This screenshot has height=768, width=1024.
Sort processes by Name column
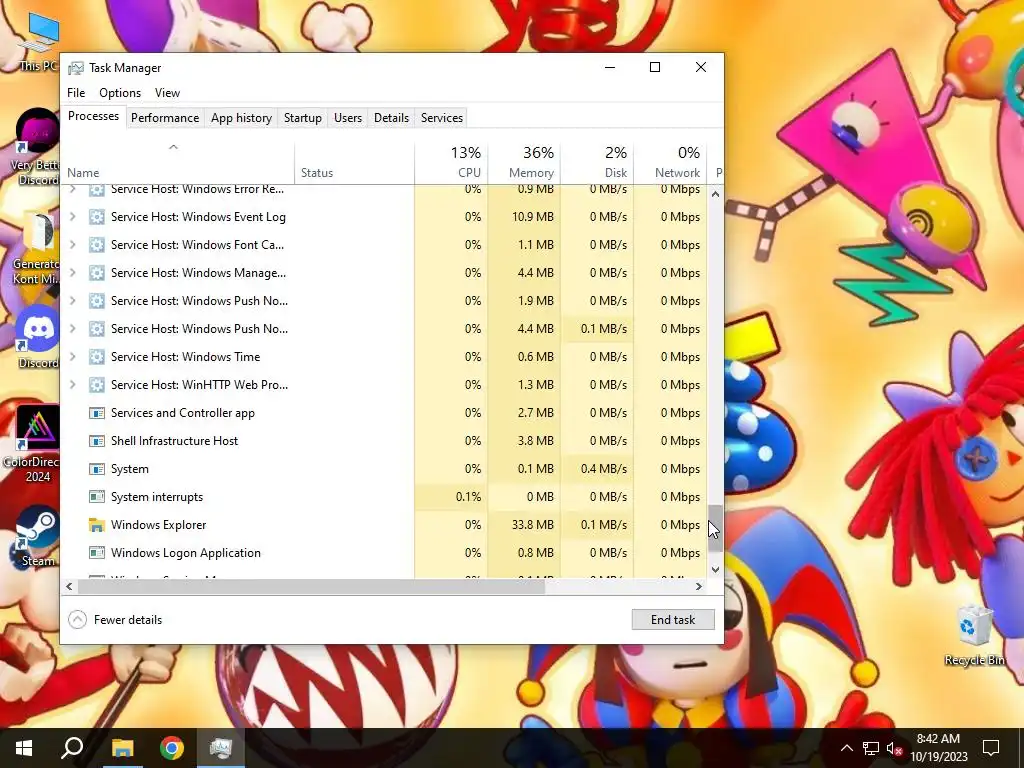point(178,162)
